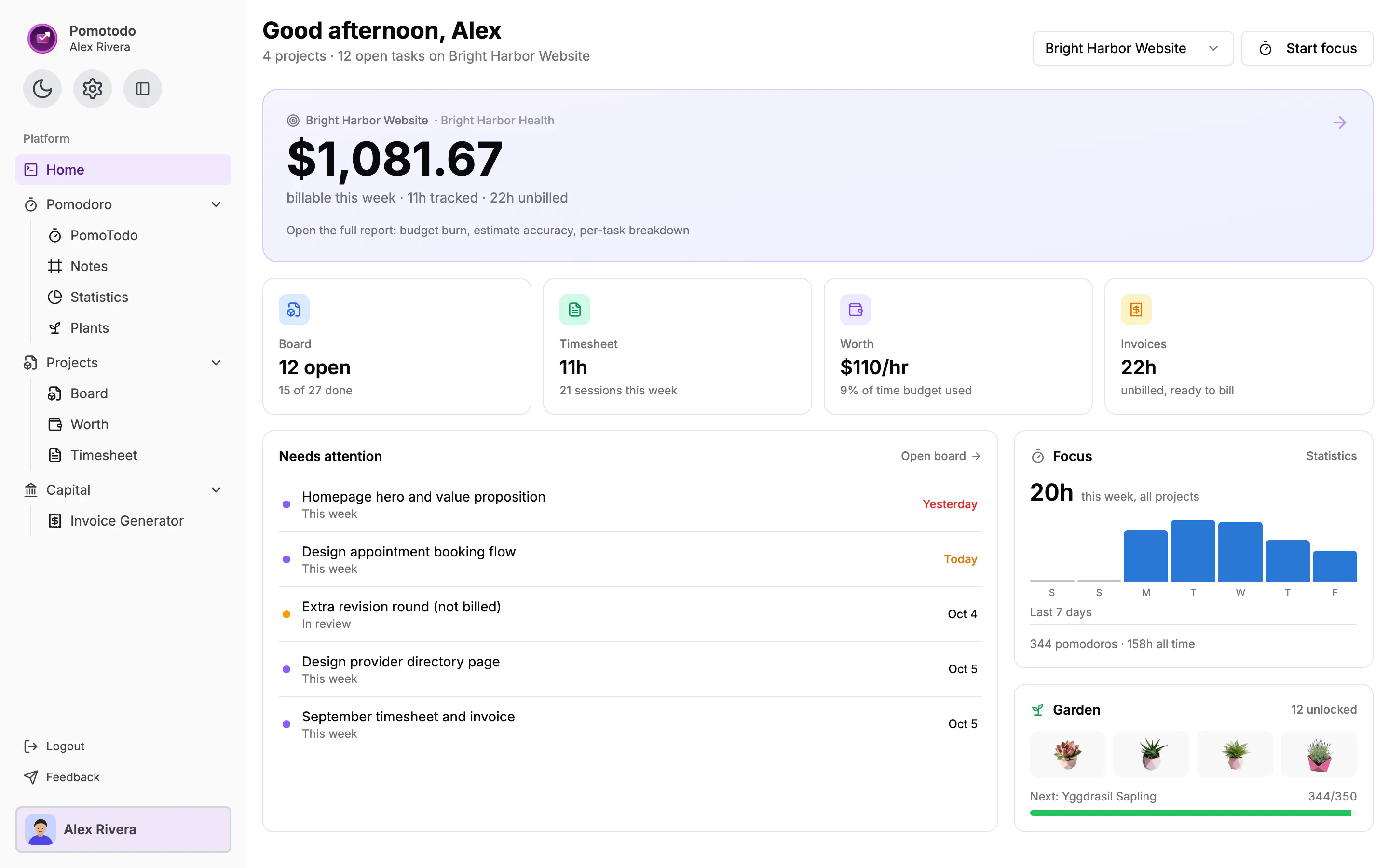Collapse the Capital section chevron
The height and width of the screenshot is (868, 1389).
coord(216,489)
